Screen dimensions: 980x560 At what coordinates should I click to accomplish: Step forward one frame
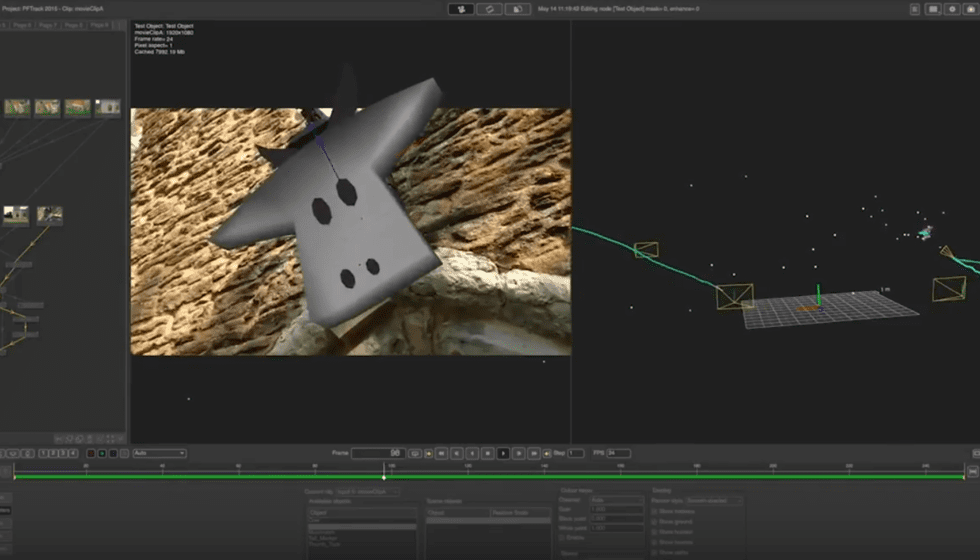click(519, 453)
